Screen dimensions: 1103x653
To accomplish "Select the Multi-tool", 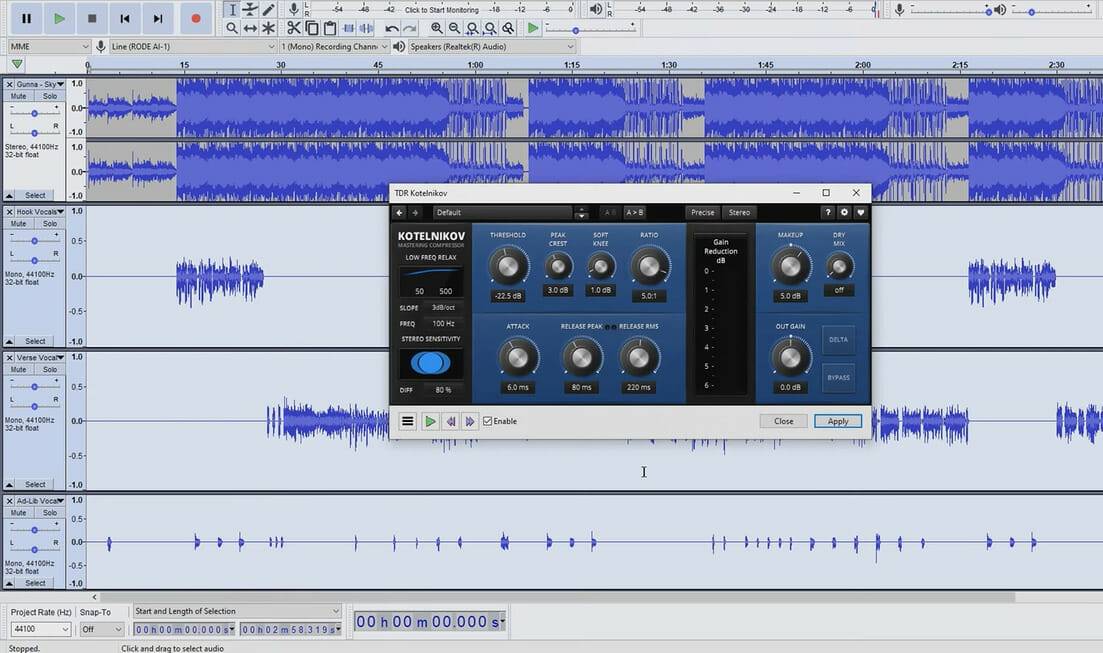I will (x=267, y=28).
